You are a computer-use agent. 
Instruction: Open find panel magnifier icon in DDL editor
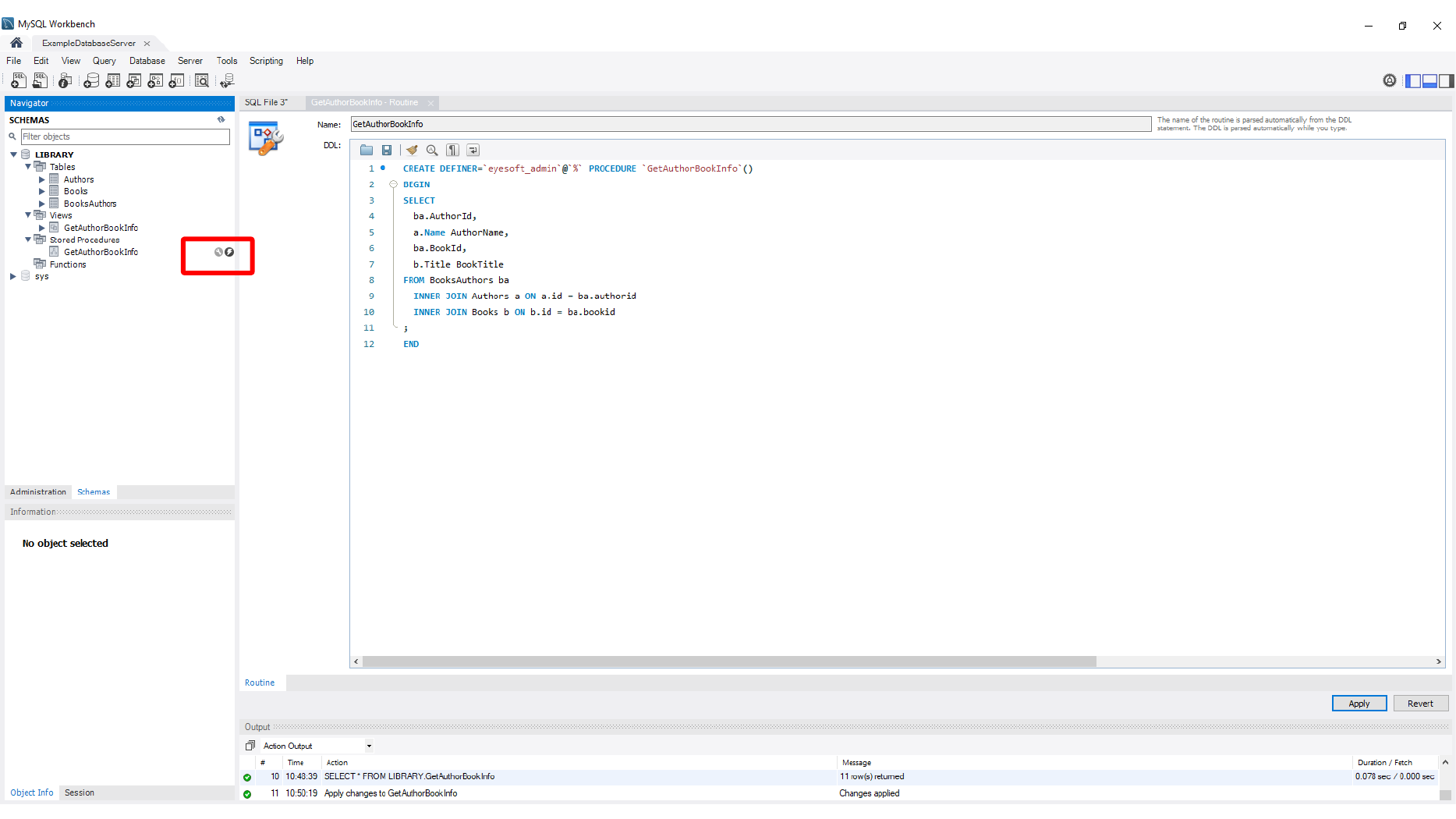(432, 150)
